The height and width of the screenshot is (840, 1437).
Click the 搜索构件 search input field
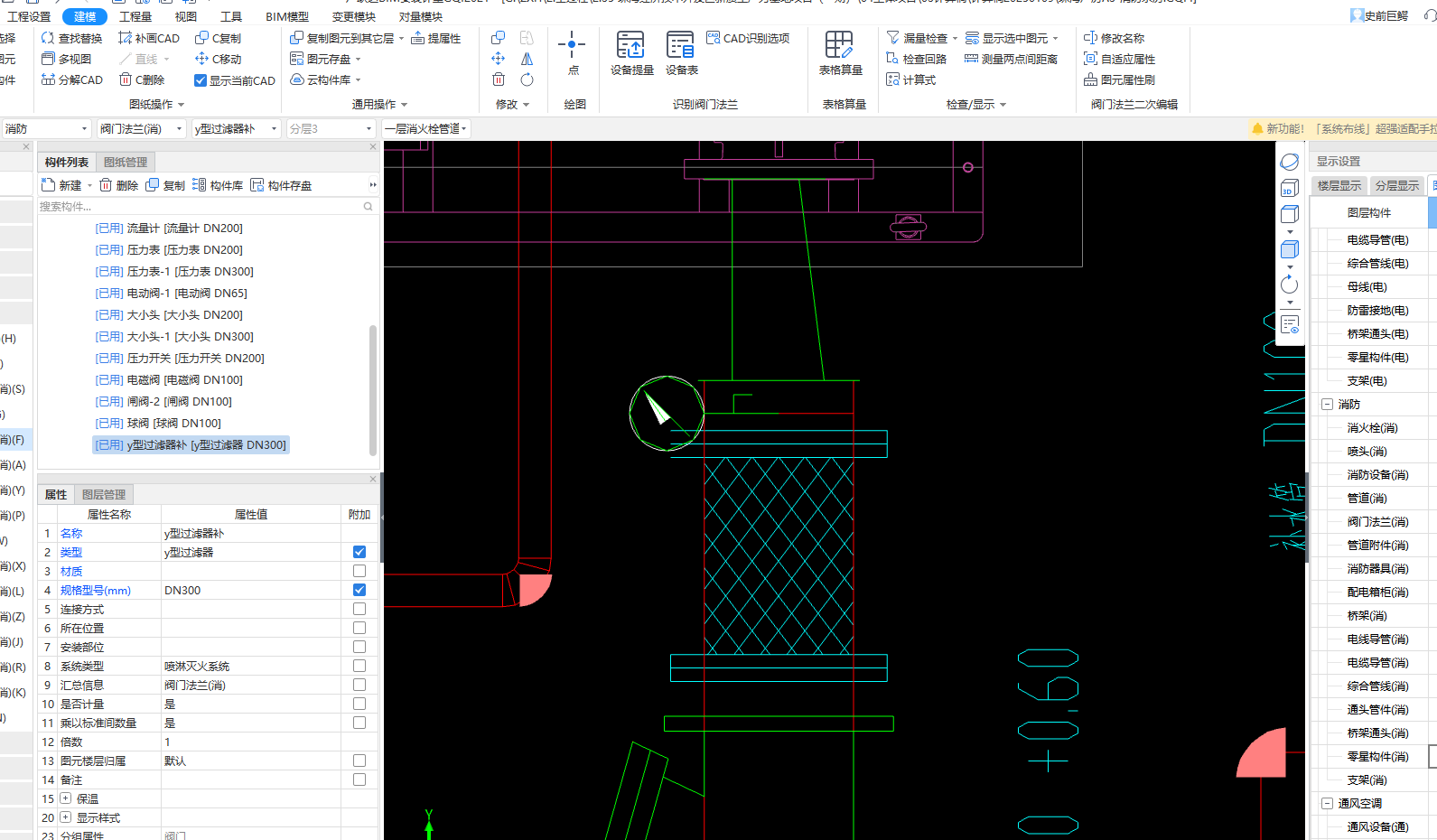pyautogui.click(x=199, y=207)
